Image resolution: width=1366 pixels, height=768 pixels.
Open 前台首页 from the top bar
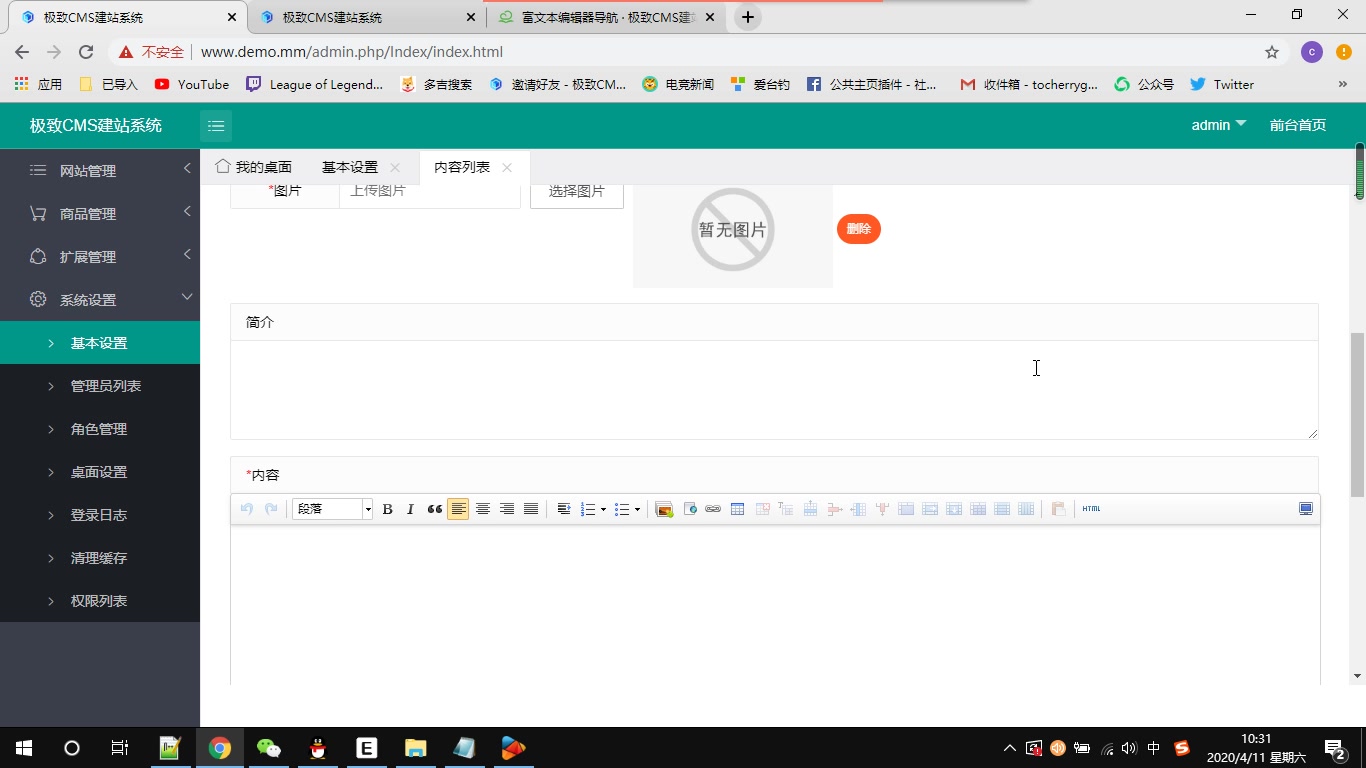point(1297,125)
